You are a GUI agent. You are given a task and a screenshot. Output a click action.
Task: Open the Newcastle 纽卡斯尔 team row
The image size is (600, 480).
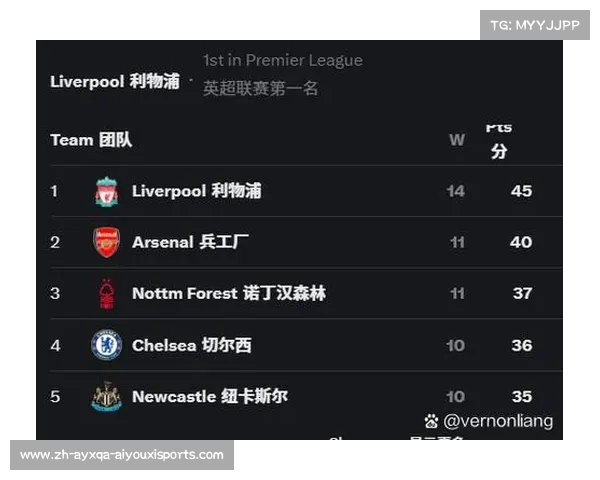(306, 396)
